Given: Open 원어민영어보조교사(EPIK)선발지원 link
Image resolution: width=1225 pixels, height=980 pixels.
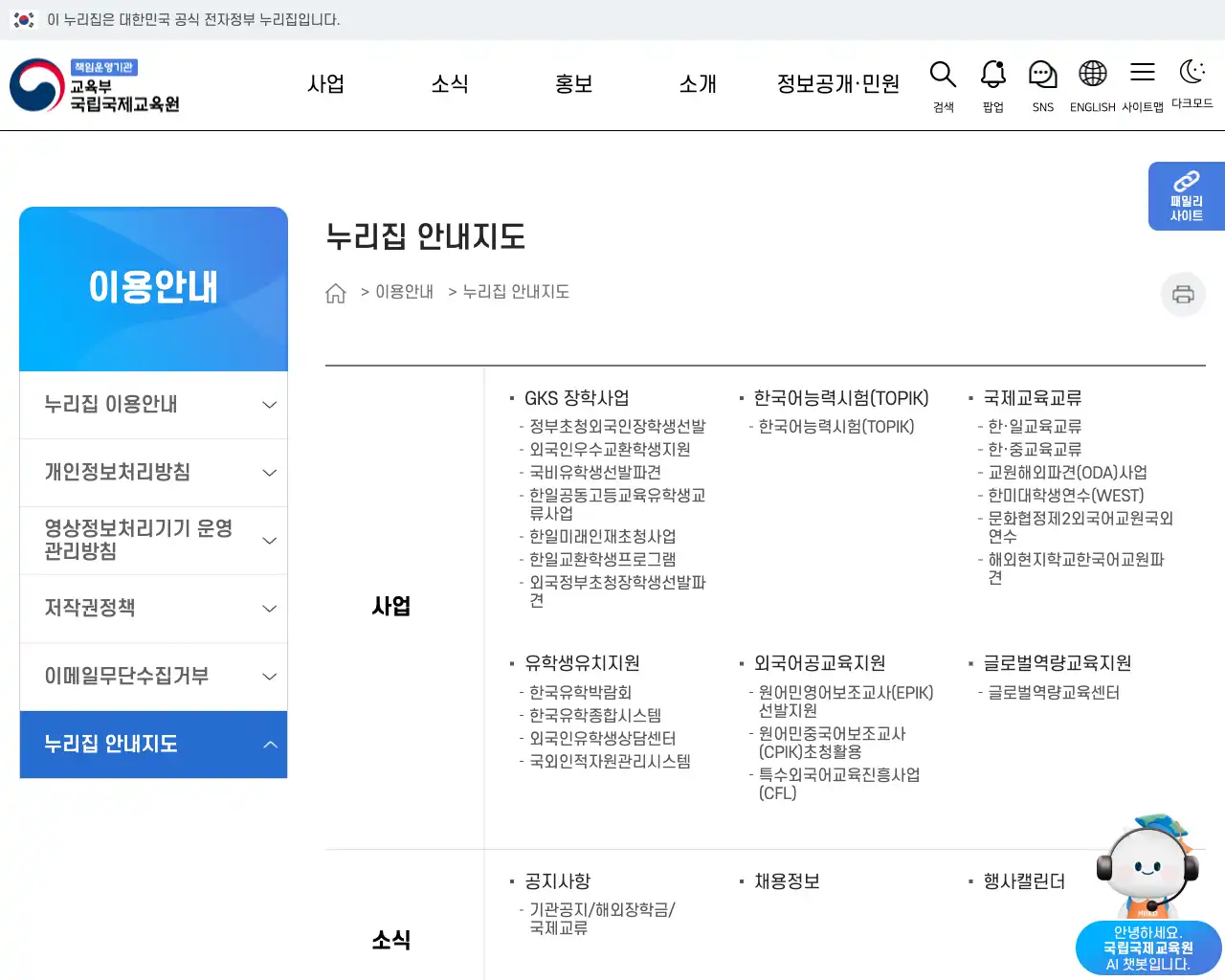Looking at the screenshot, I should tap(846, 702).
